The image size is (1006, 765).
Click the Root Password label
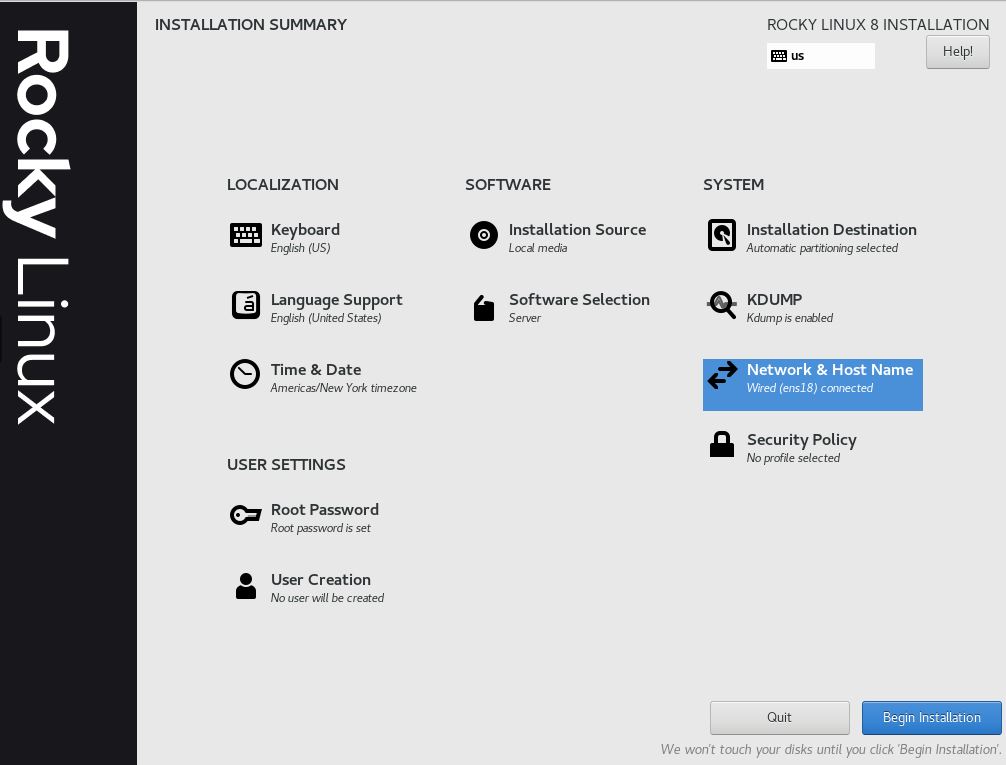[325, 510]
